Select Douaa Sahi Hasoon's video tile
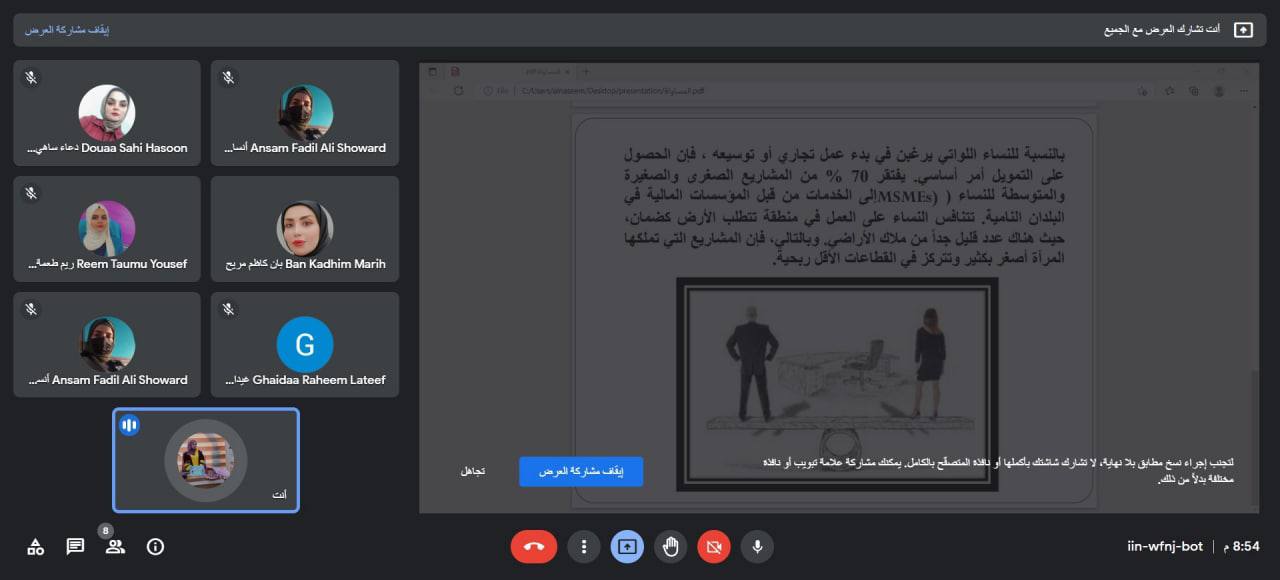This screenshot has height=580, width=1280. click(x=106, y=113)
